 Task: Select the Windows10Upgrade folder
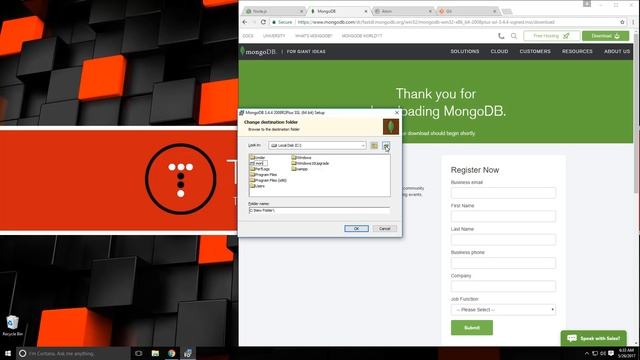(x=310, y=163)
